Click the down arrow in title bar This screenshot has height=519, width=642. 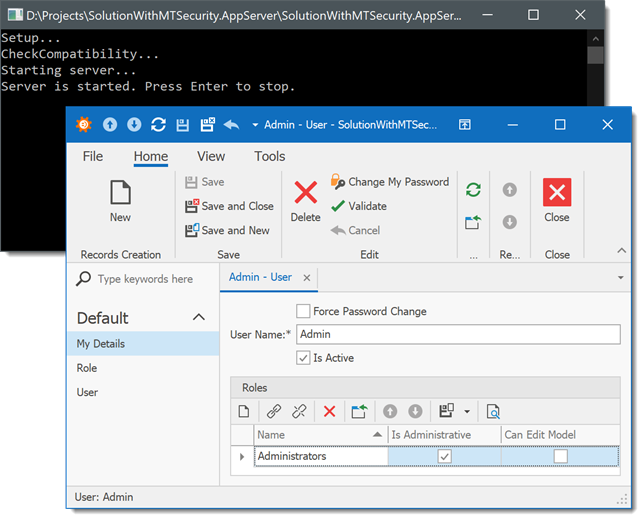tap(134, 124)
